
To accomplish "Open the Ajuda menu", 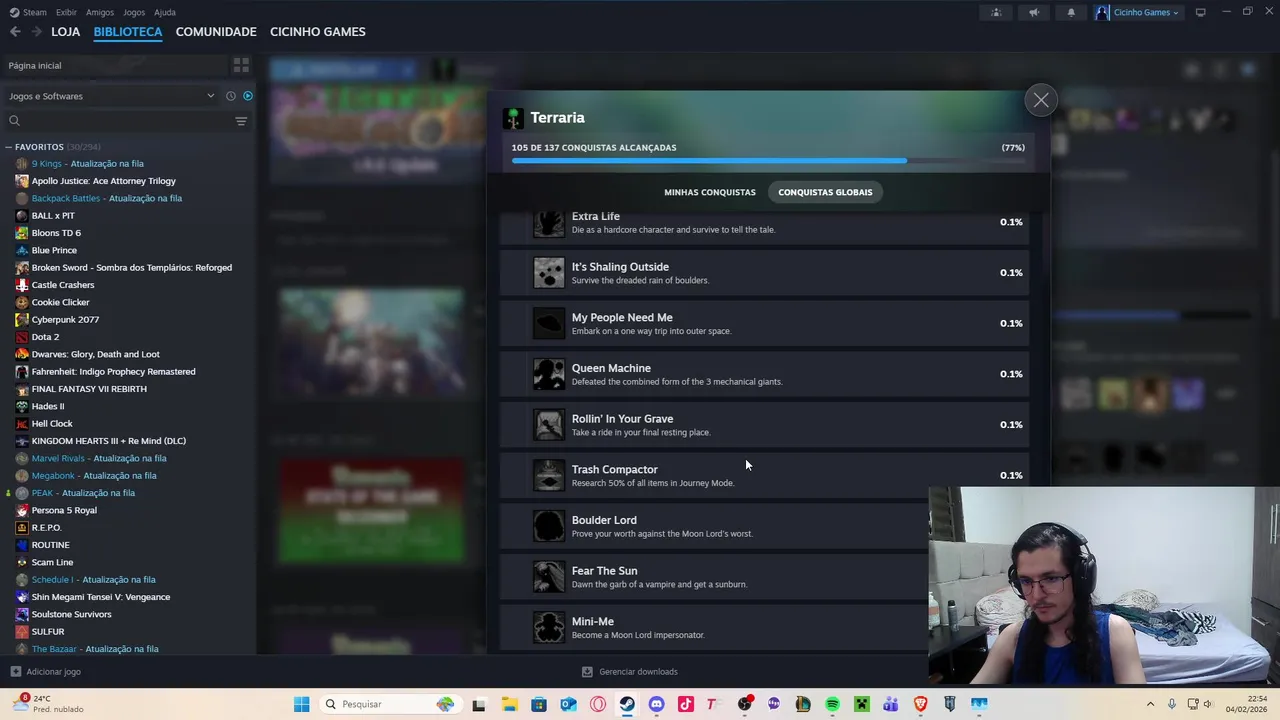I will point(165,12).
